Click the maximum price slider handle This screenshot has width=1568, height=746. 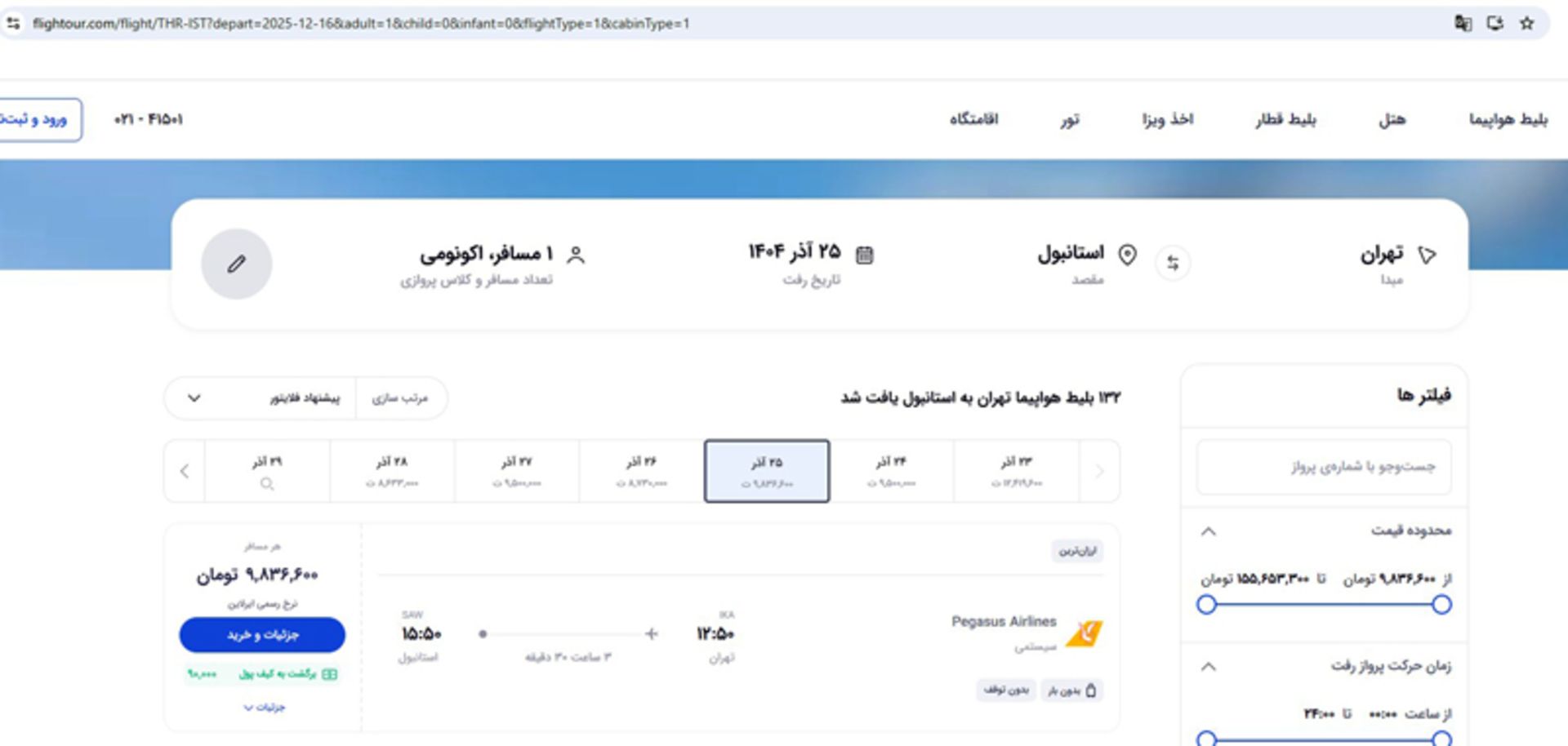tap(1207, 605)
